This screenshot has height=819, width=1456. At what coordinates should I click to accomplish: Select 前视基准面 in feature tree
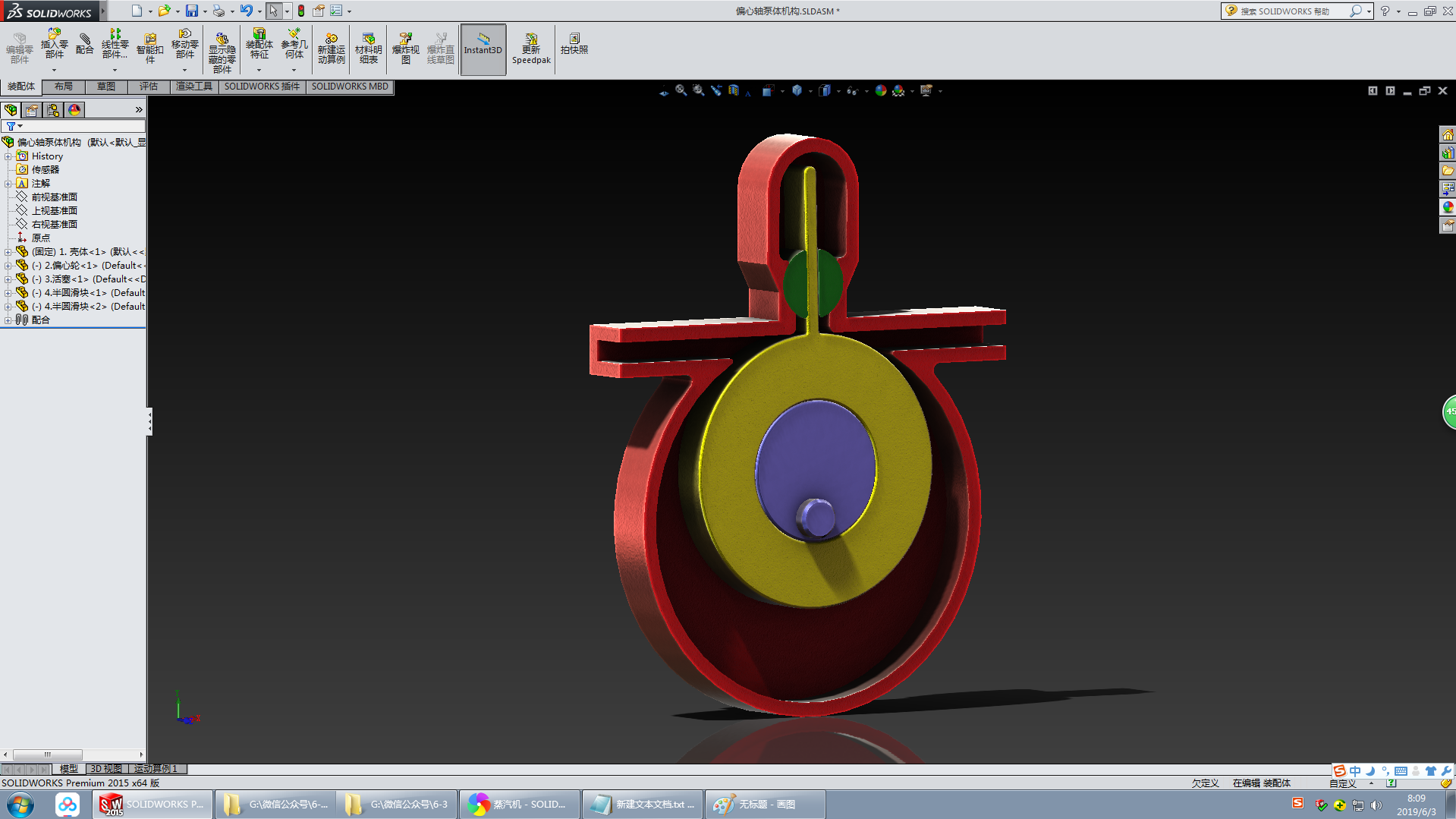click(54, 197)
